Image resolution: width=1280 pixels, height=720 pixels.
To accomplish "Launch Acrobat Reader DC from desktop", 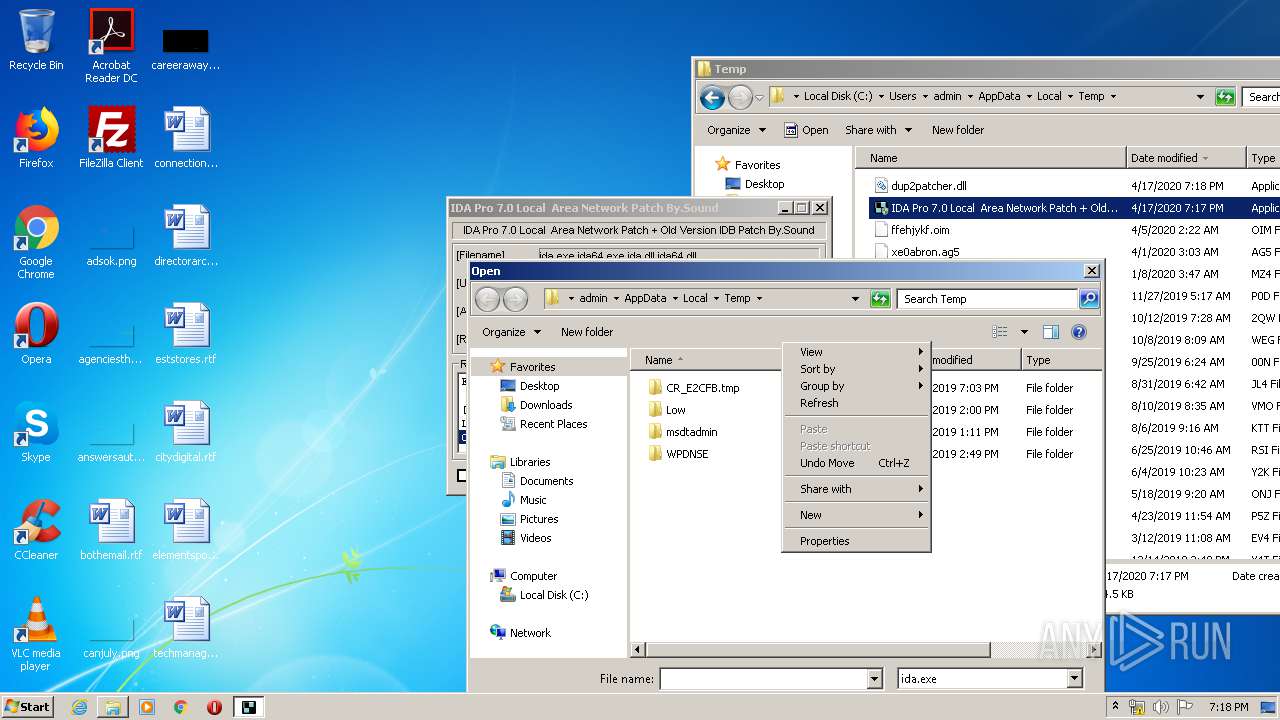I will click(111, 46).
